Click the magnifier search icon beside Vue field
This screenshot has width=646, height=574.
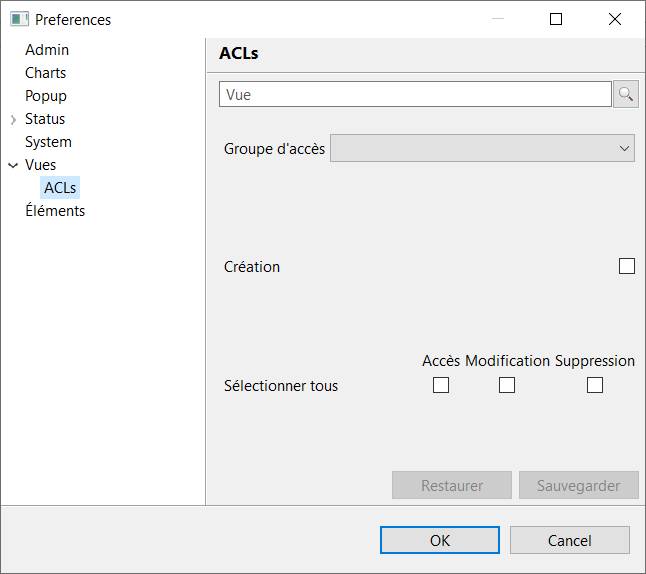[x=626, y=95]
